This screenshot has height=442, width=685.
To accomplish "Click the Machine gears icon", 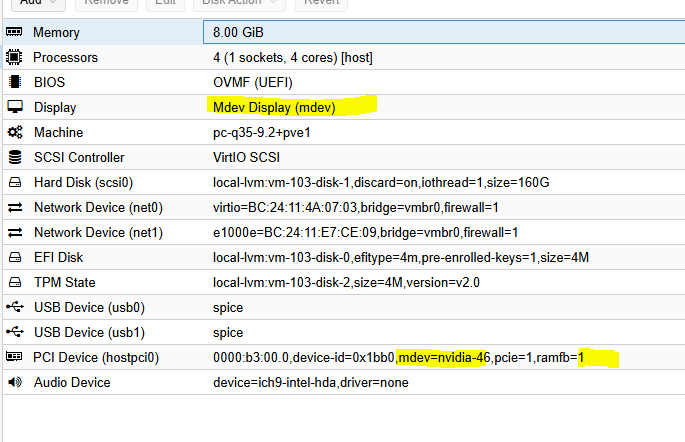I will tap(15, 133).
